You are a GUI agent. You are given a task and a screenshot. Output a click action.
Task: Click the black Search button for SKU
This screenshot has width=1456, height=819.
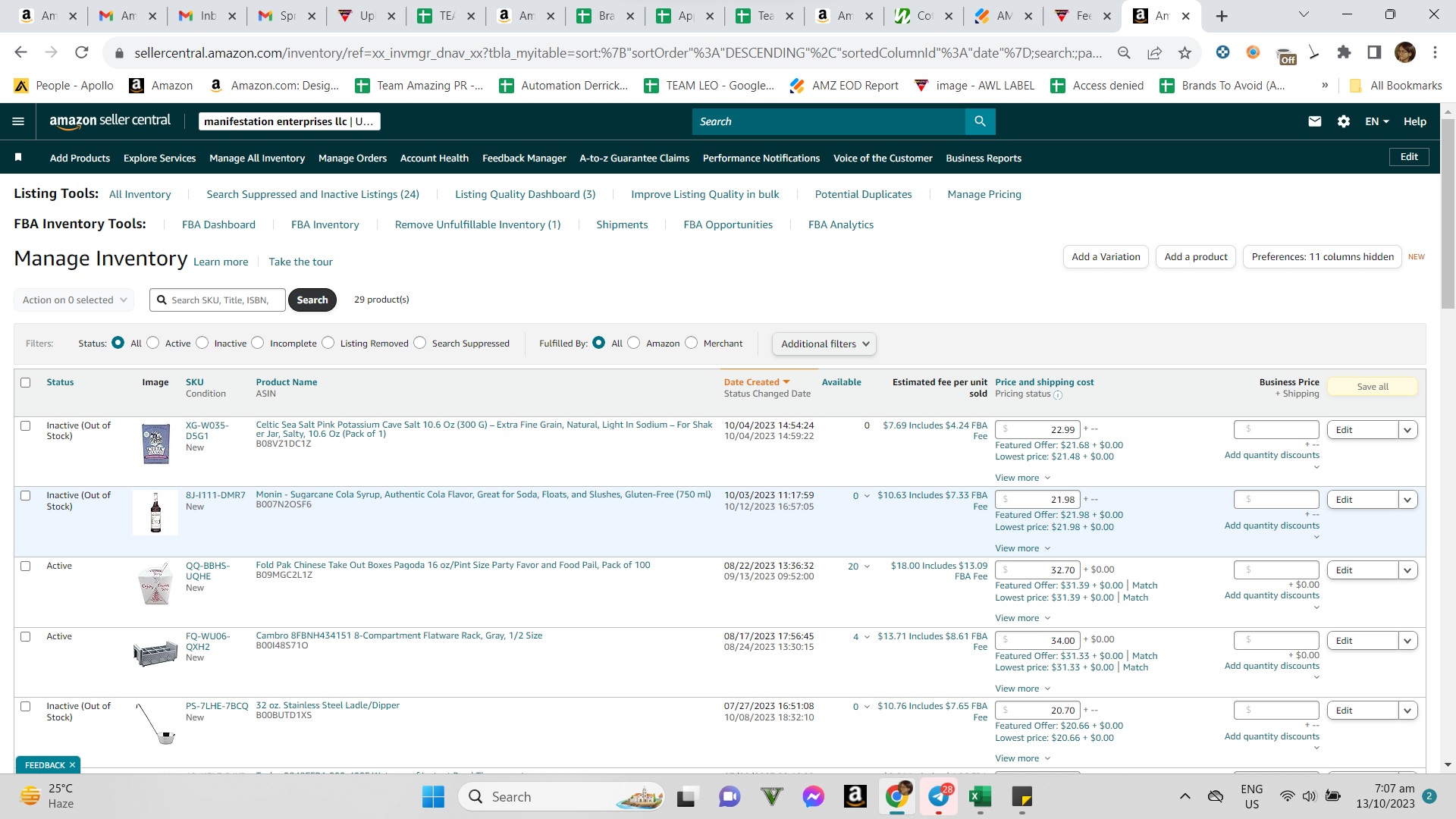coord(312,300)
